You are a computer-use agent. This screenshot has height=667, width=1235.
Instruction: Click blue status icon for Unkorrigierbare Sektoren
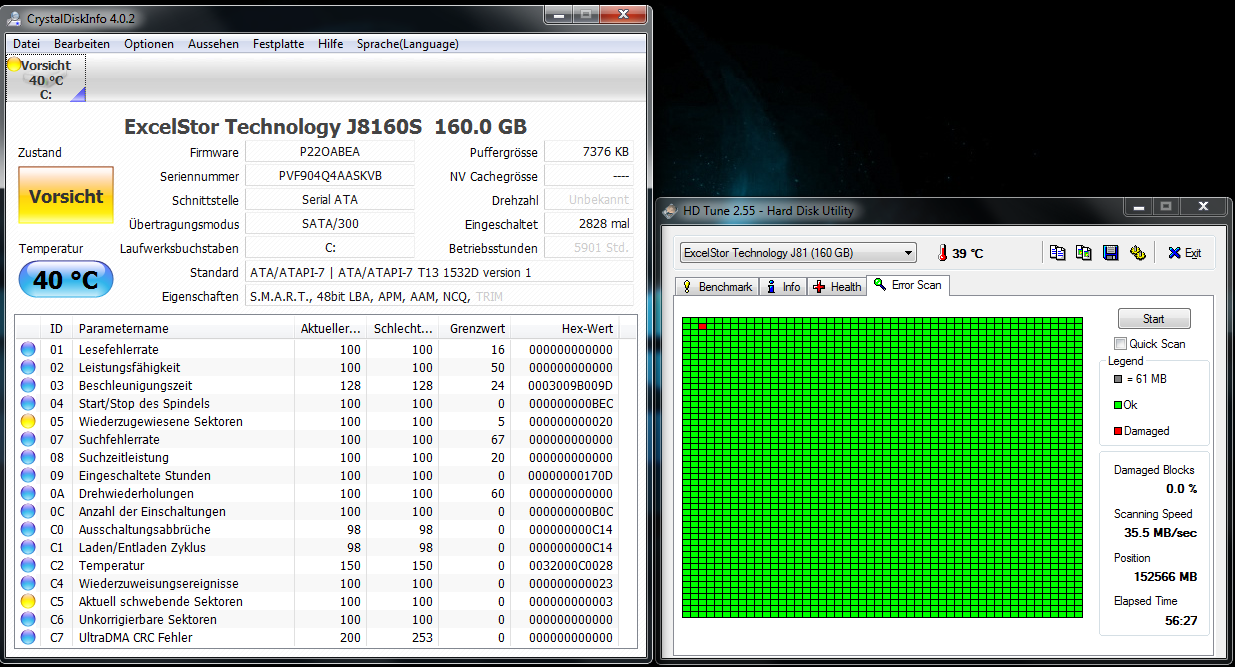[x=28, y=620]
